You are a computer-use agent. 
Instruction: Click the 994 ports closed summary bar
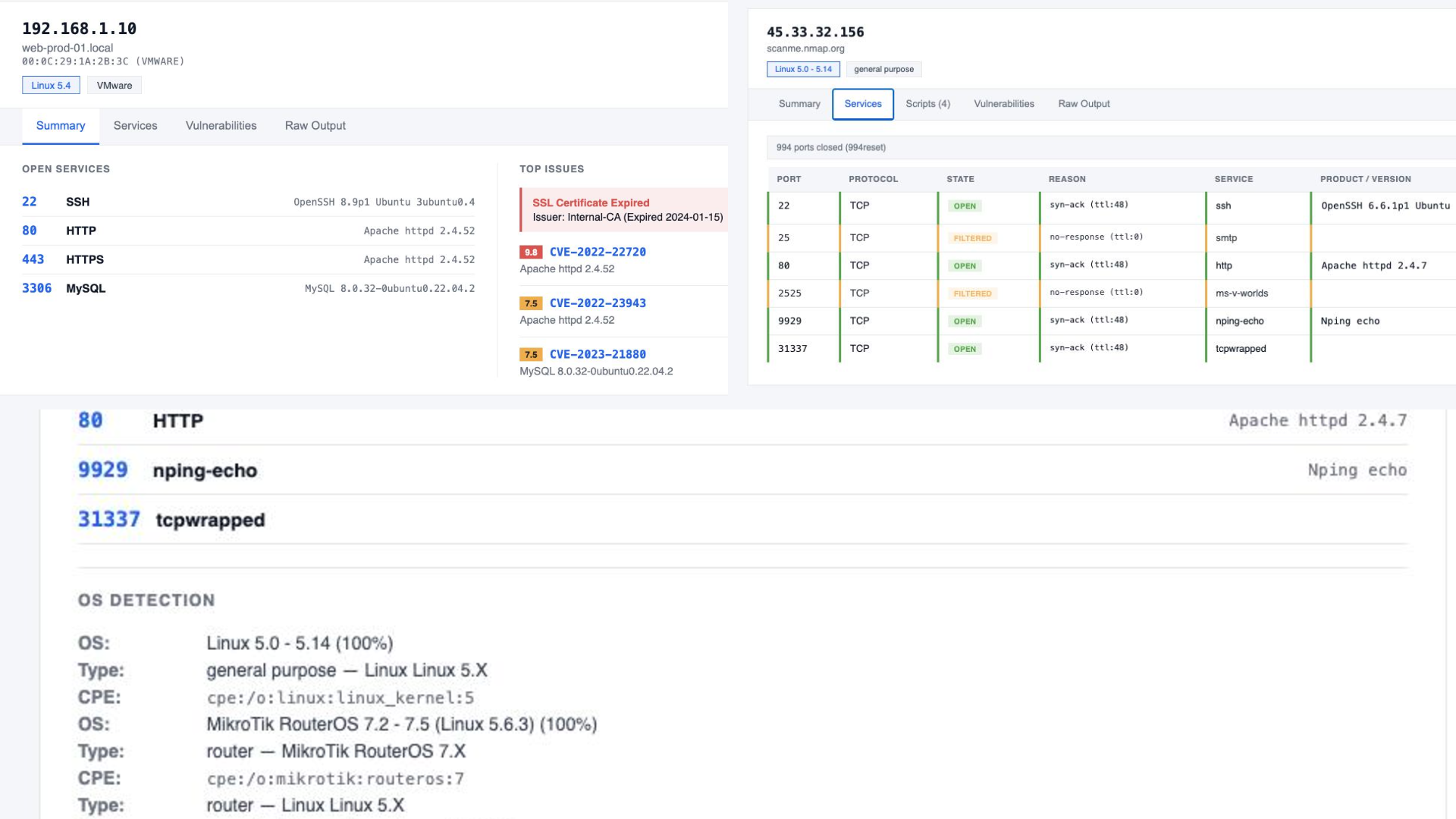click(830, 147)
